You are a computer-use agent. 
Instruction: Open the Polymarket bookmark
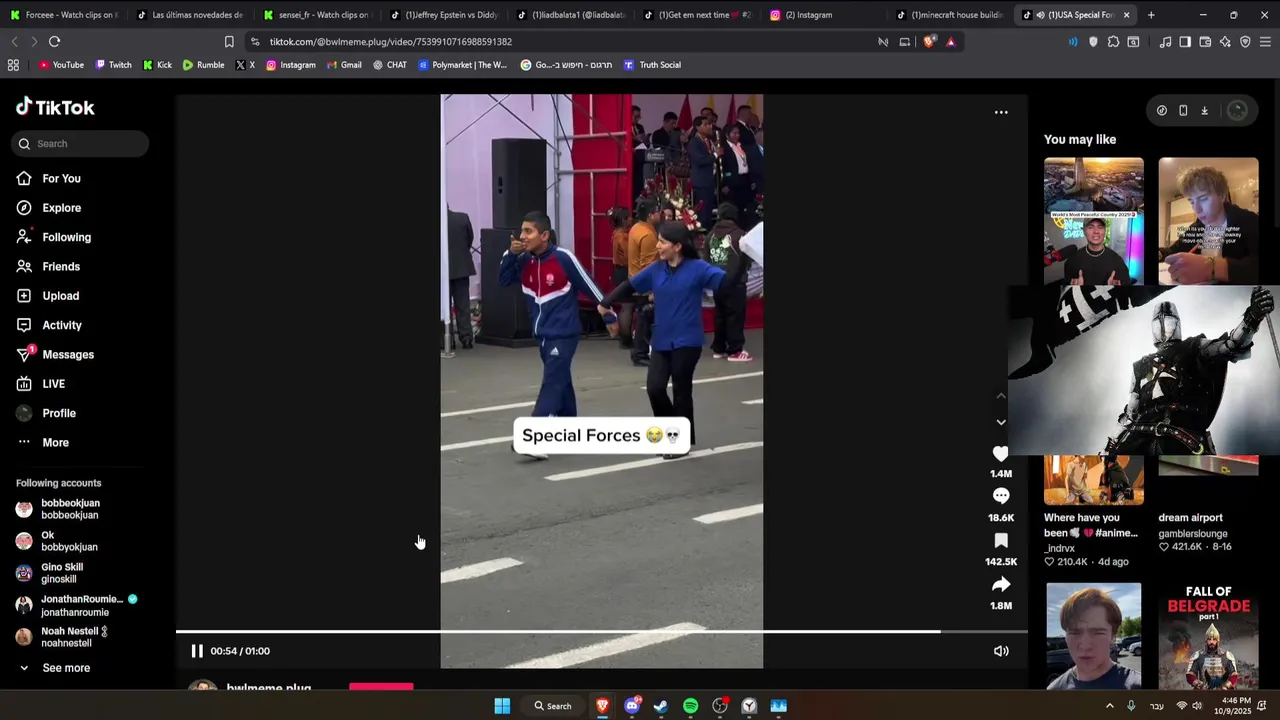[x=462, y=65]
